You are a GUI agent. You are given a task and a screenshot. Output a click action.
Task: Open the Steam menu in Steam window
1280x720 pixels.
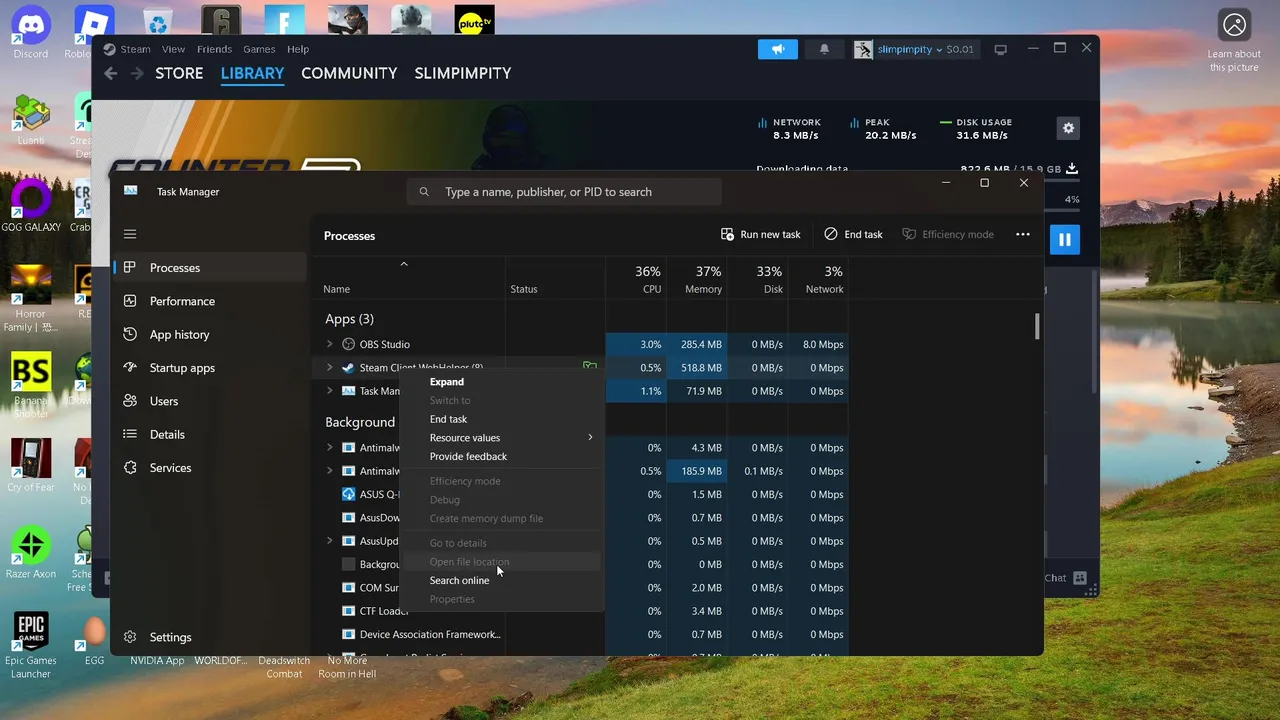[135, 49]
